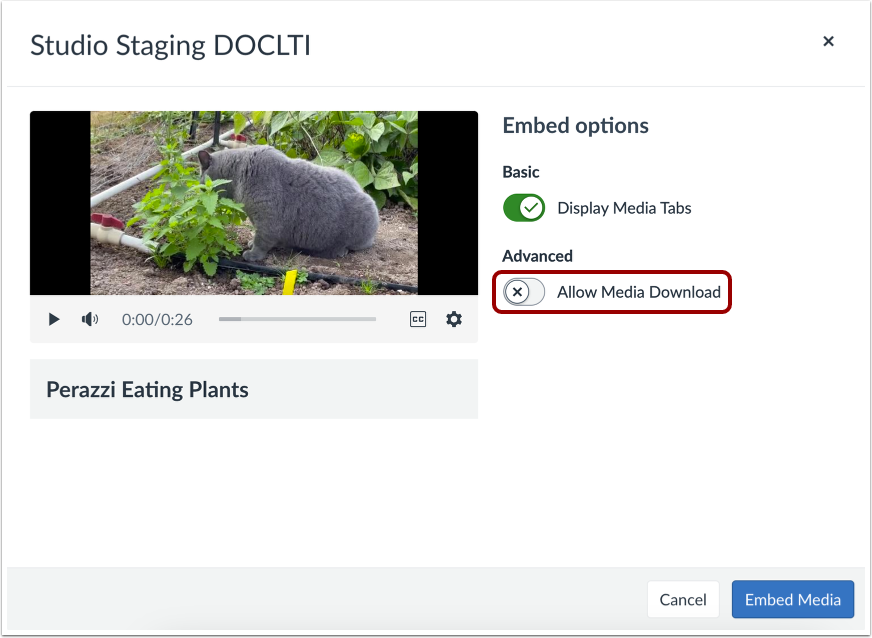
Task: Play the Perazzi Eating Plants video
Action: (53, 319)
